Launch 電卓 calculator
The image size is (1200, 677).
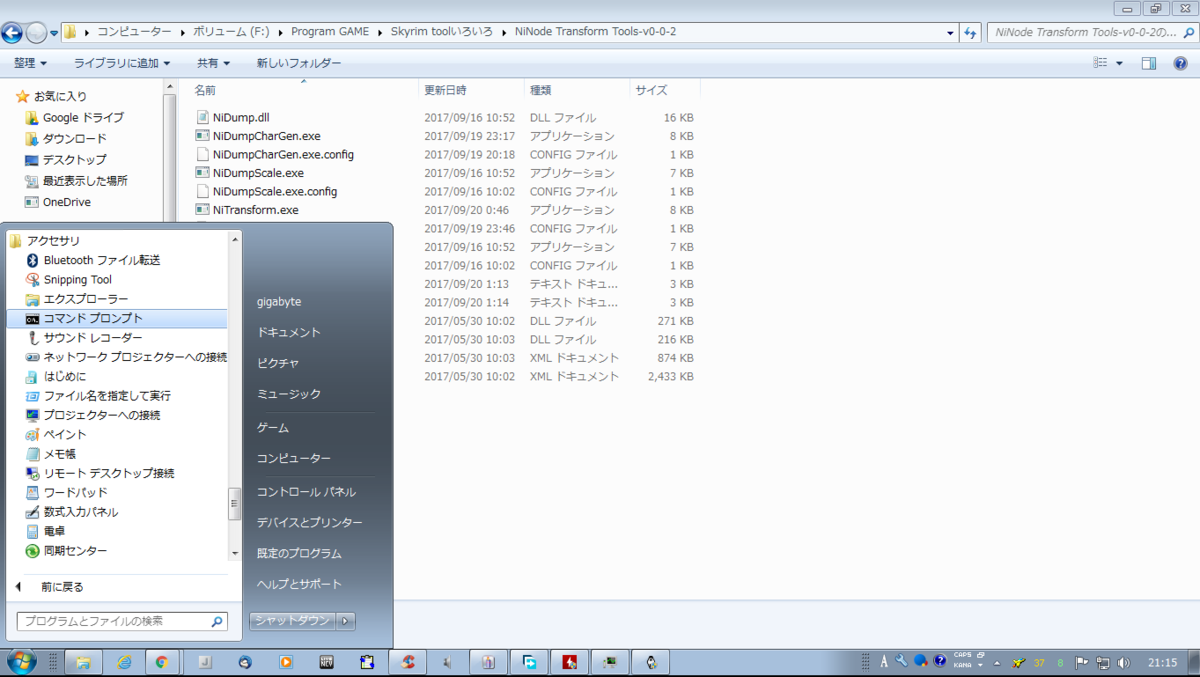point(46,531)
